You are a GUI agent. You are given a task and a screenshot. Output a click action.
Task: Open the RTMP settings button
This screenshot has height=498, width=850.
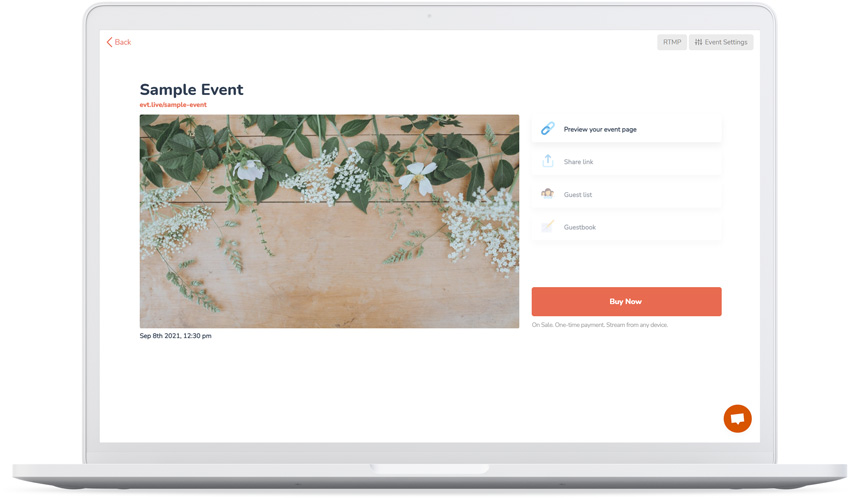(x=671, y=42)
